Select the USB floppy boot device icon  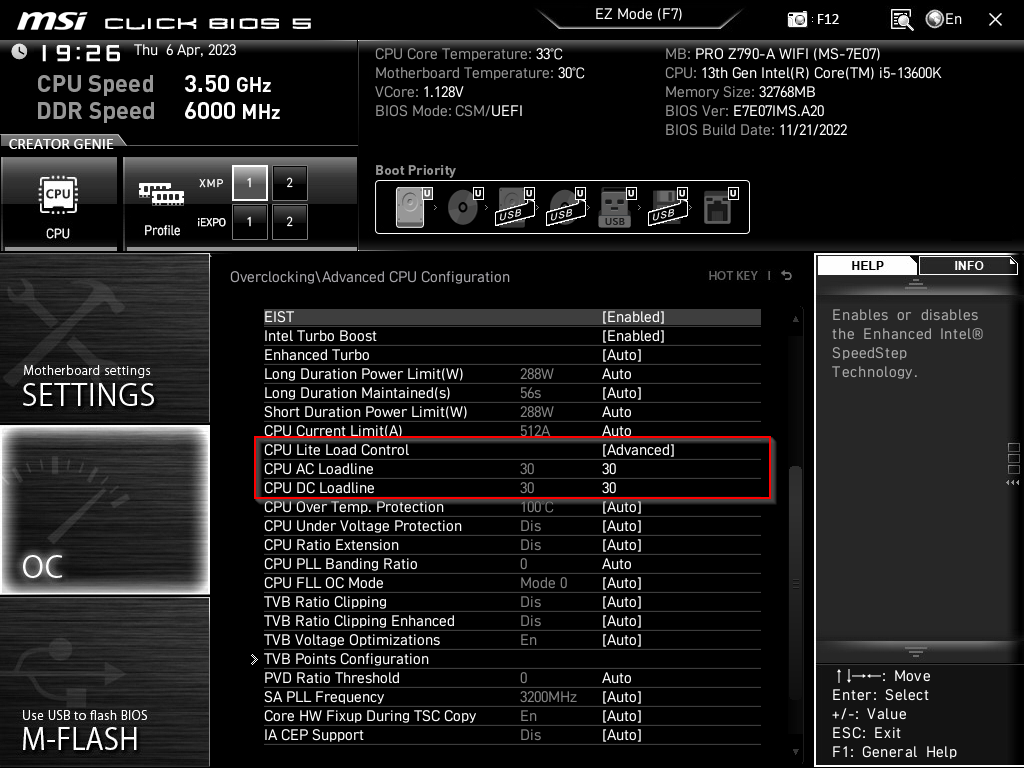coord(667,207)
